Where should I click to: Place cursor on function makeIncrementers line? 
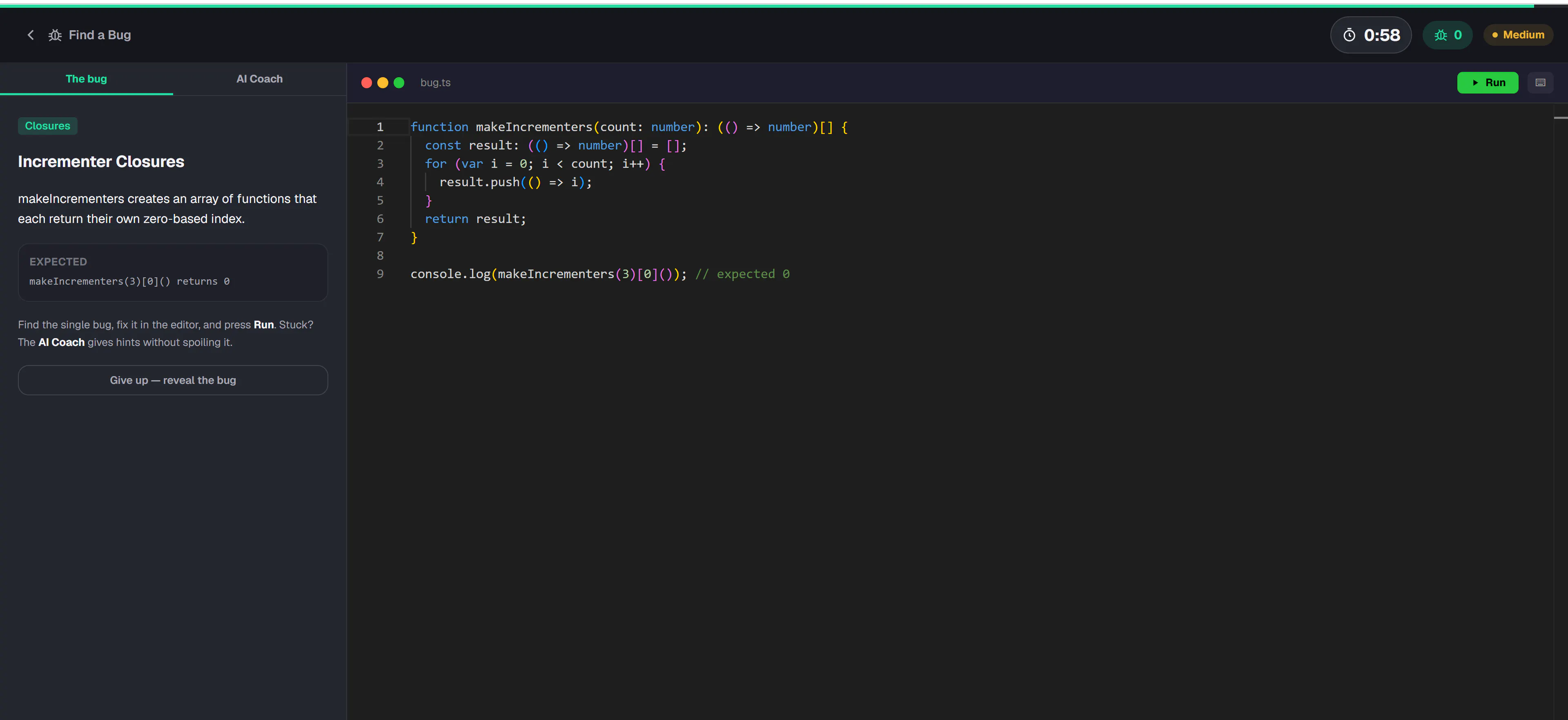[629, 127]
